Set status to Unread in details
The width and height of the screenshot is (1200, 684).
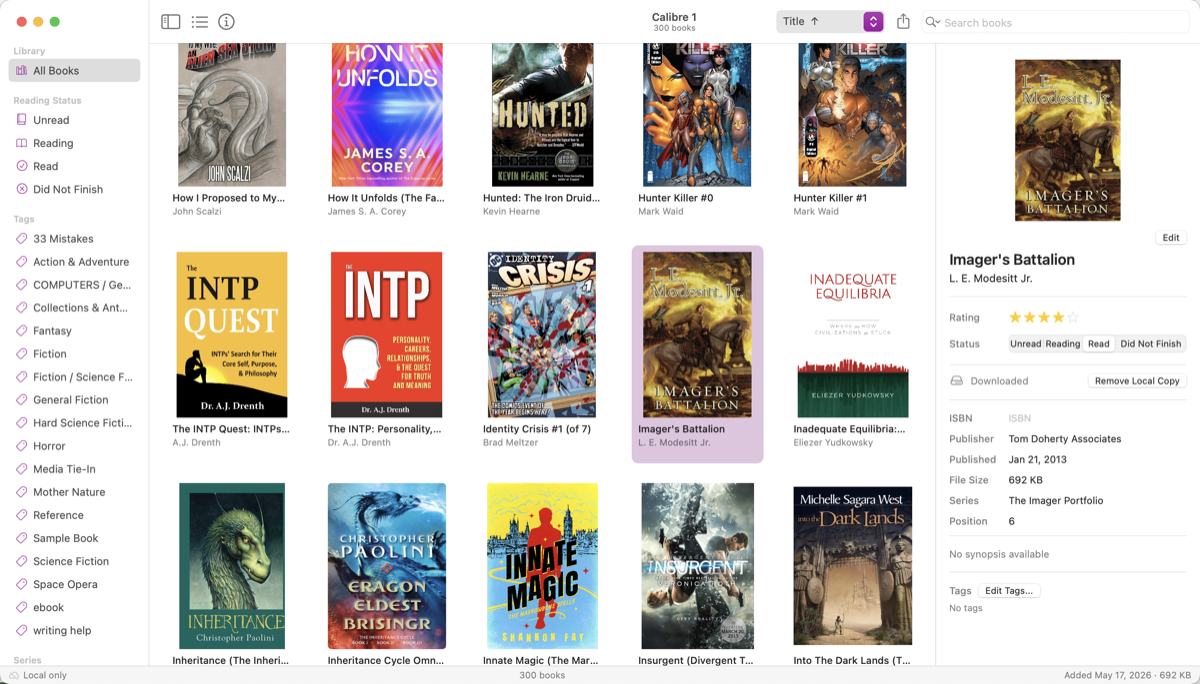tap(1025, 344)
